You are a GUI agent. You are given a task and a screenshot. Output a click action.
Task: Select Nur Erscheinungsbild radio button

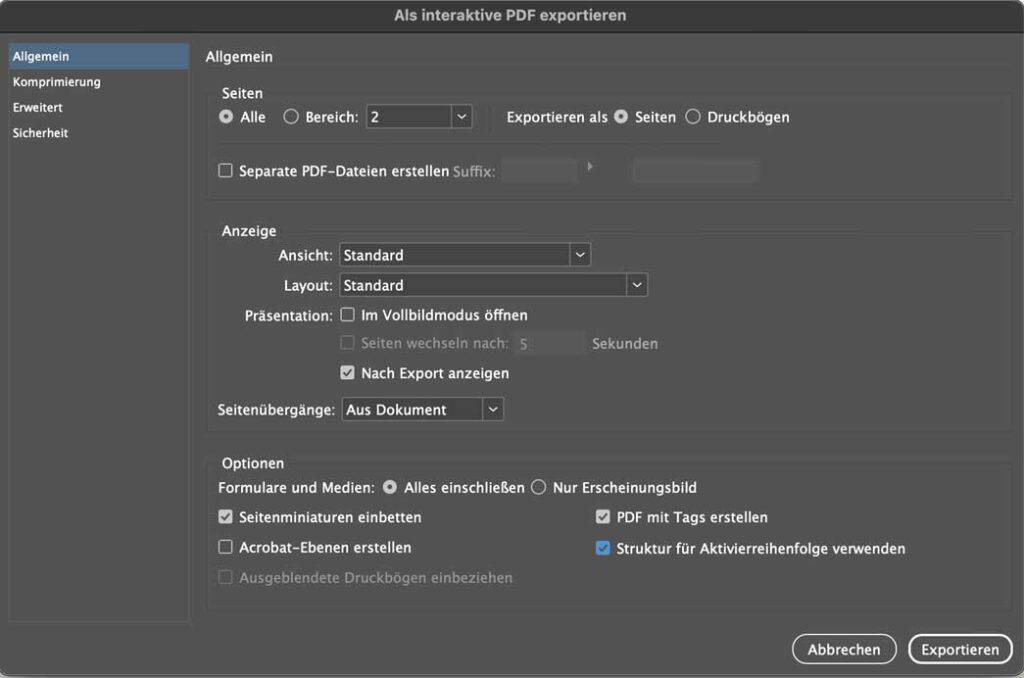539,487
